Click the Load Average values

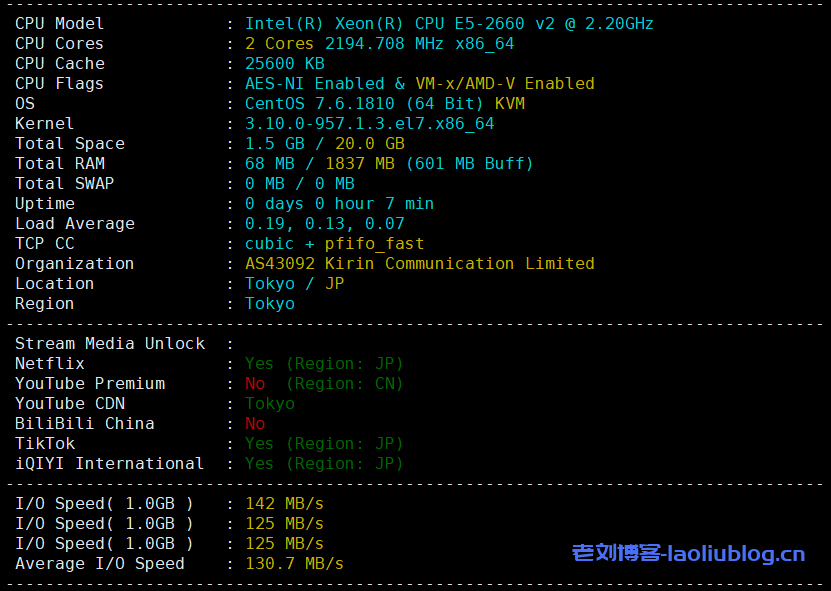tap(324, 223)
